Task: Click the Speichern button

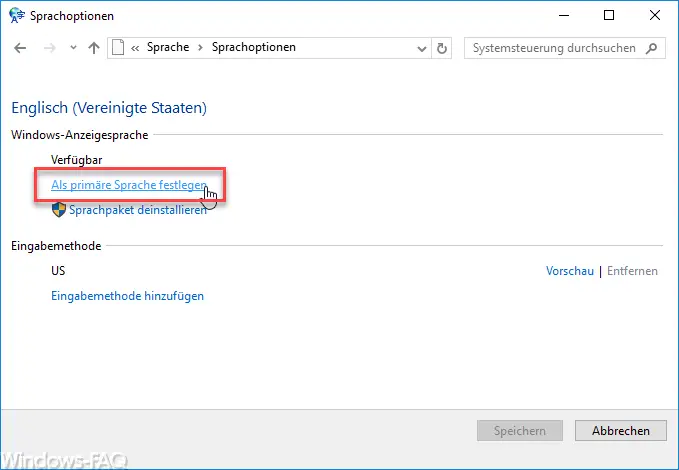Action: click(x=520, y=431)
